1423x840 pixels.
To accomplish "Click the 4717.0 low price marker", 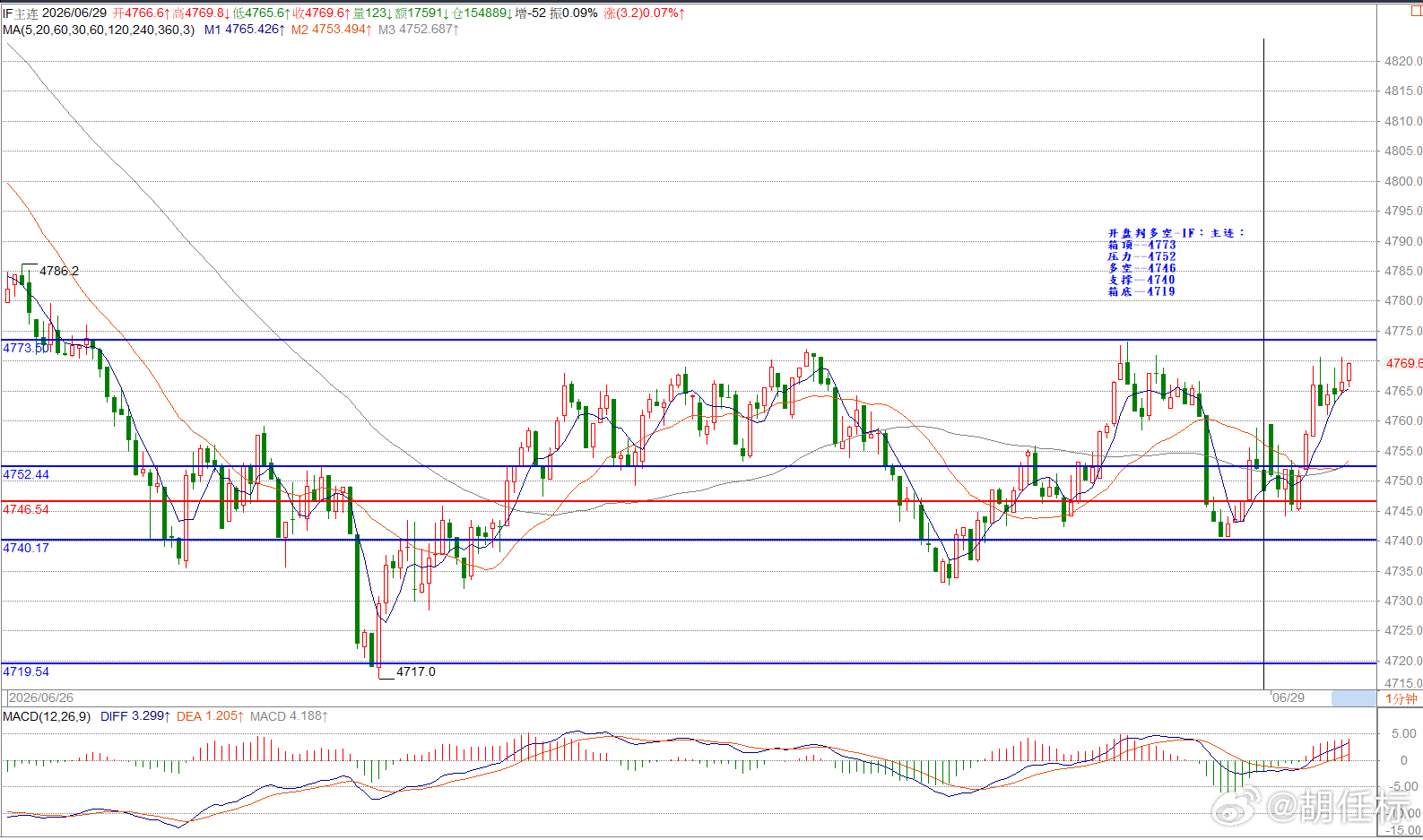I will (416, 671).
